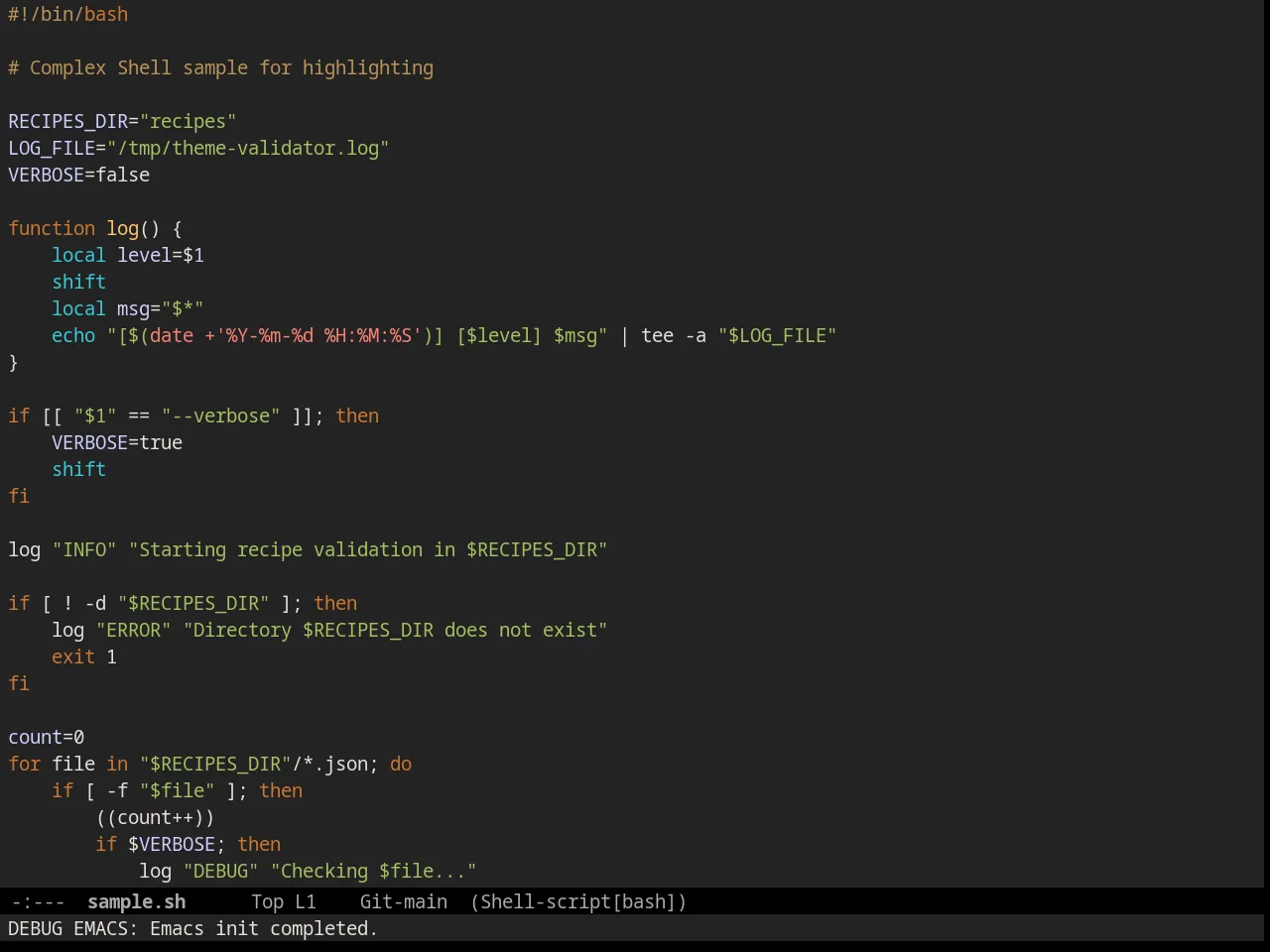Click the Git-main indicator in mode line
Viewport: 1270px width, 952px height.
pyautogui.click(x=403, y=901)
